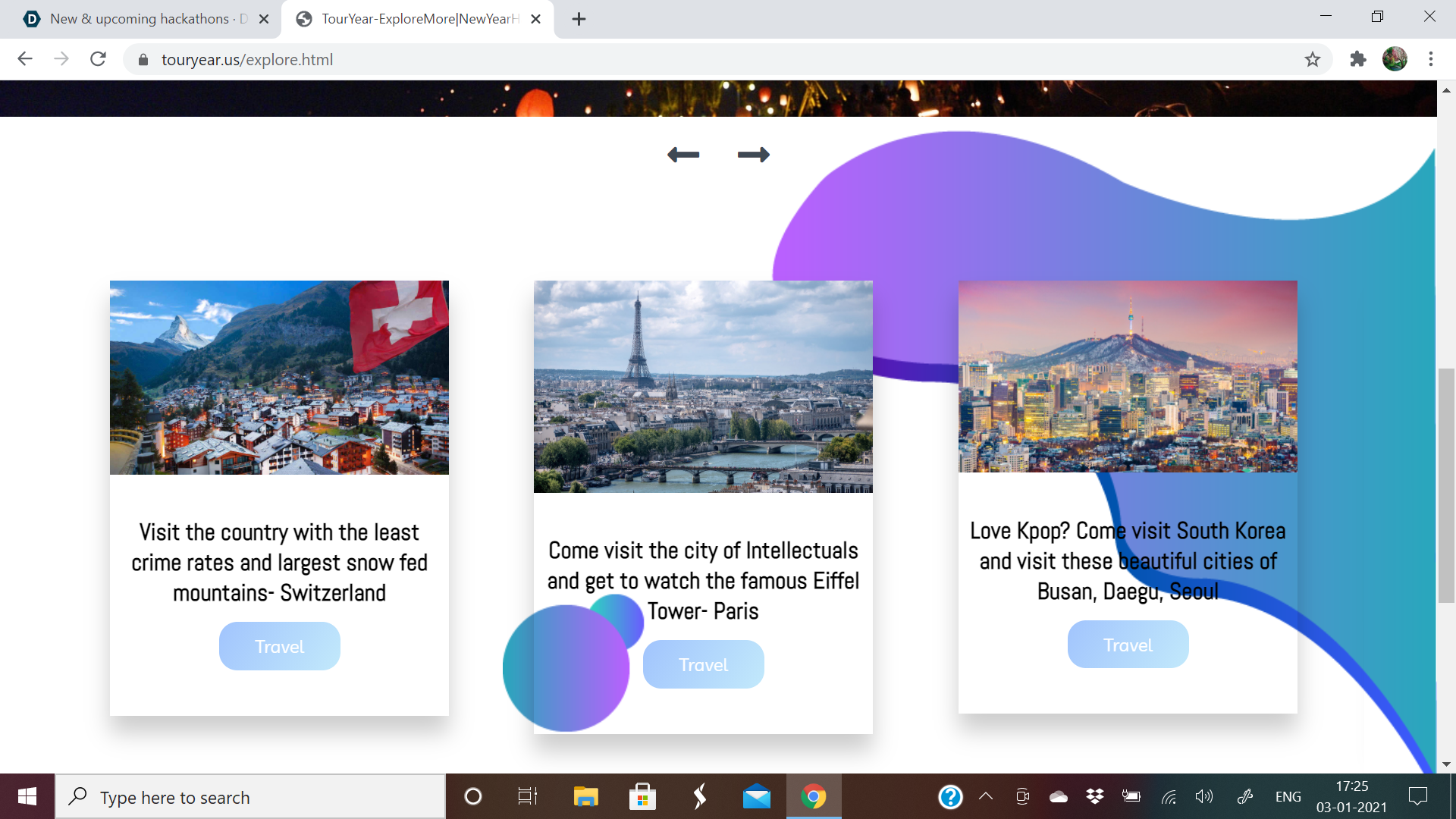
Task: Close the TourYear-ExploreMore tab
Action: coord(535,19)
